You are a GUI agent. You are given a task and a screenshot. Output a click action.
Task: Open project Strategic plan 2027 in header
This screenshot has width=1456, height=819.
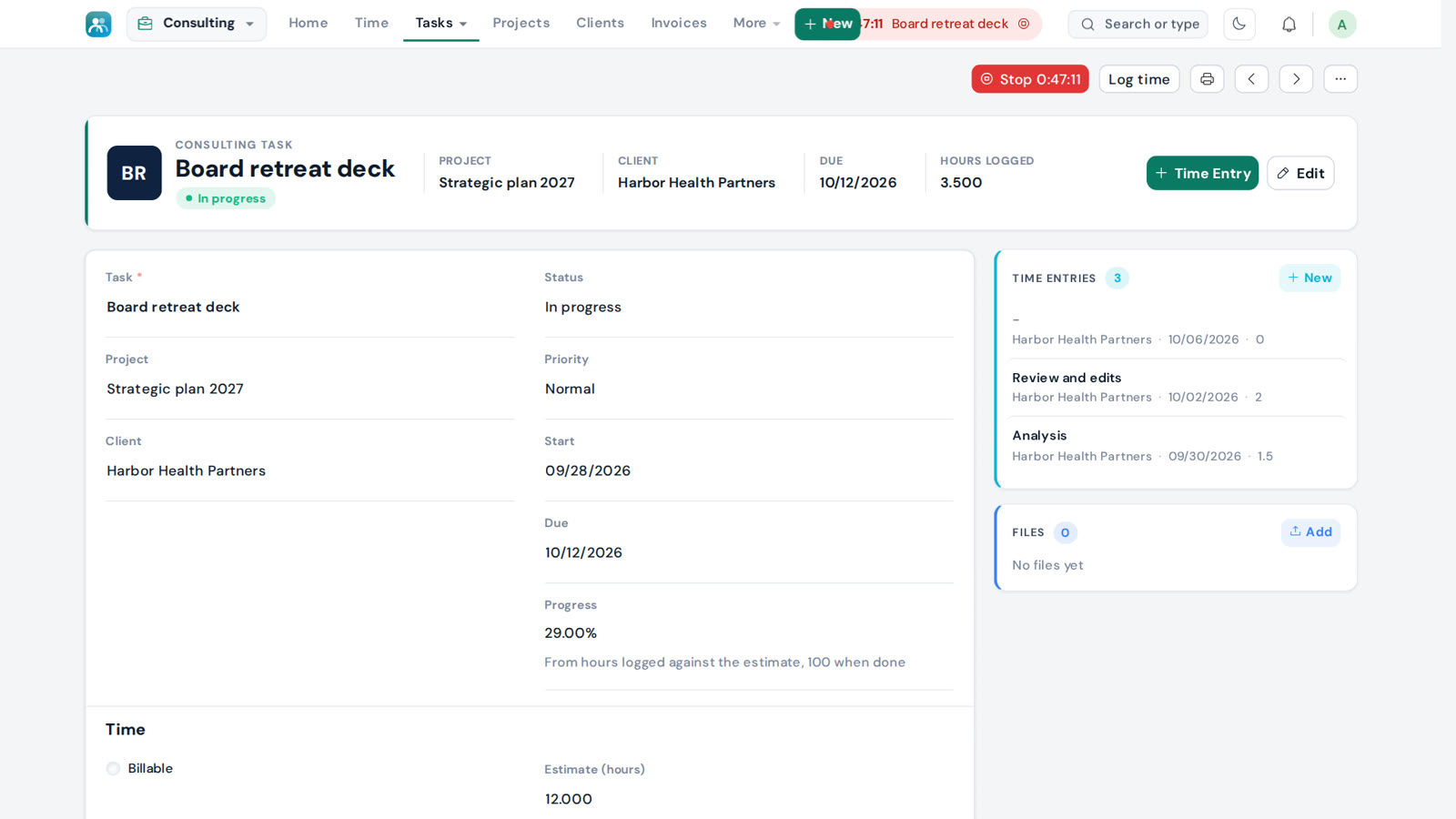coord(507,183)
